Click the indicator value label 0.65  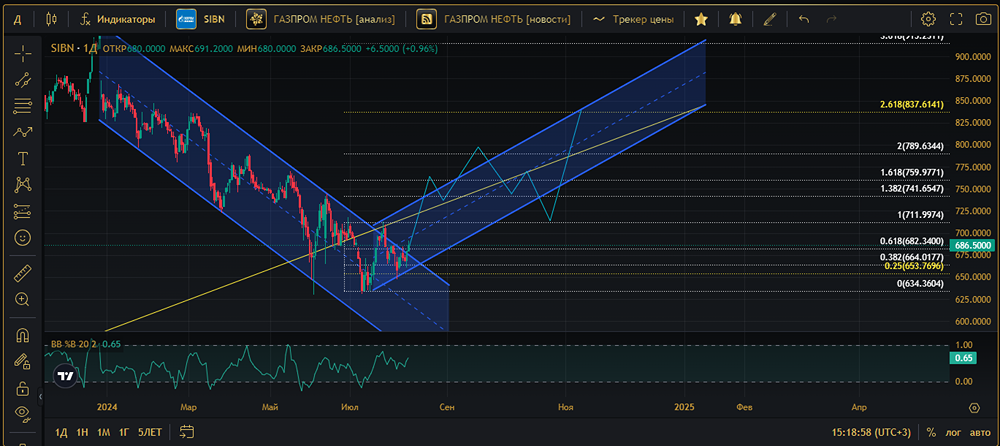(x=964, y=358)
